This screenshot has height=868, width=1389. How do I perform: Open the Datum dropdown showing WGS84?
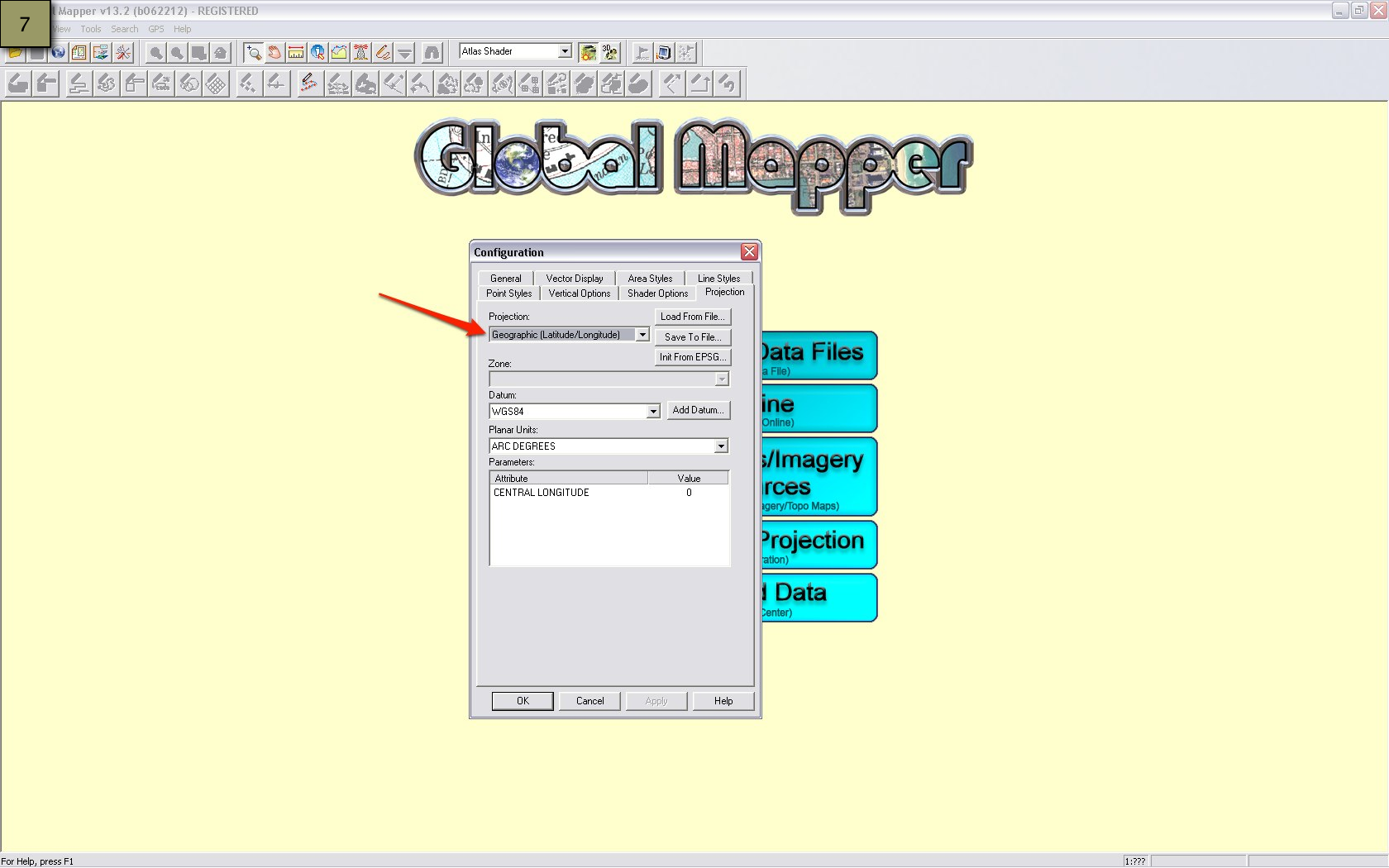(x=653, y=411)
